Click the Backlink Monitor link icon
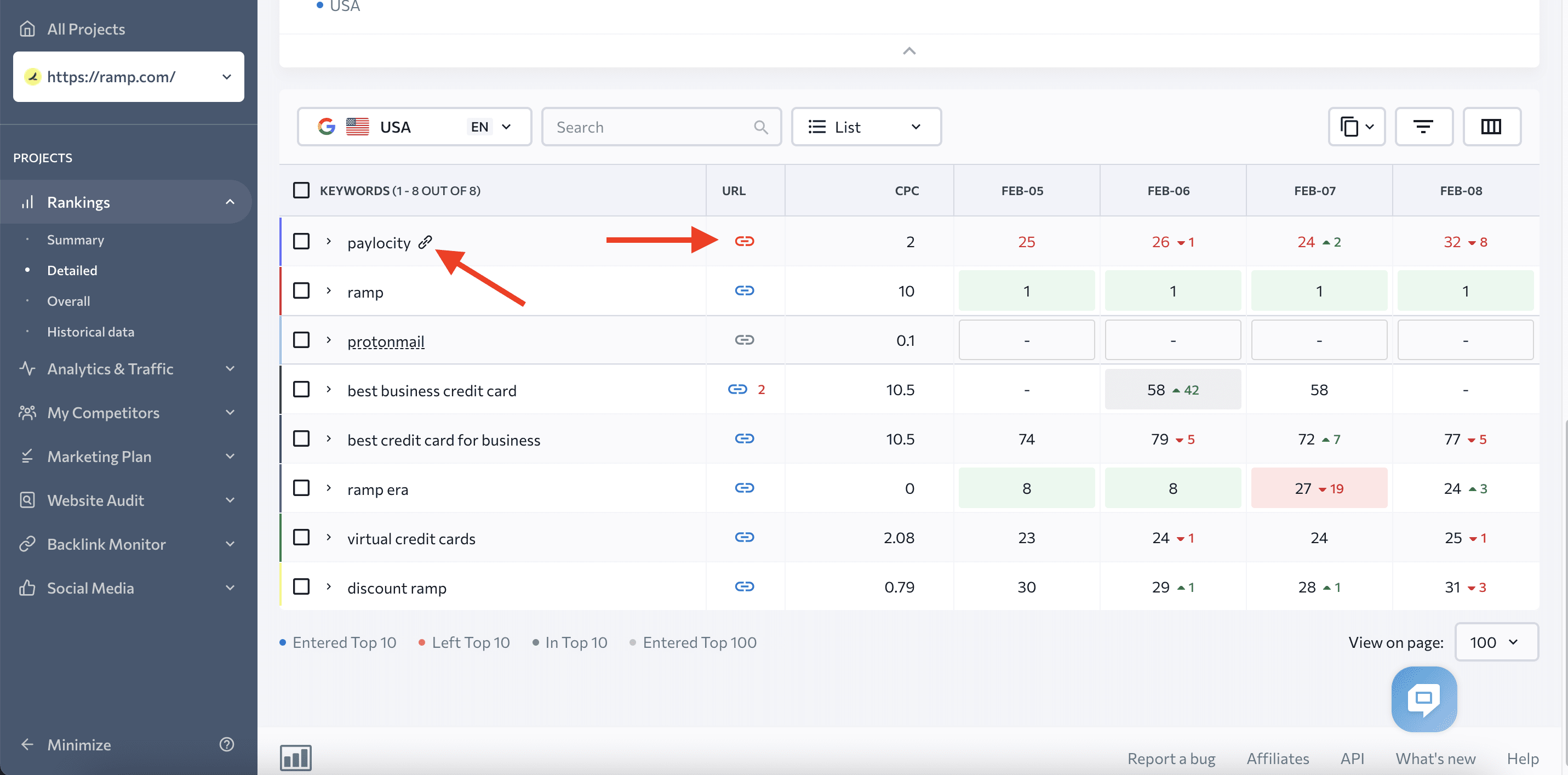Viewport: 1568px width, 775px height. click(27, 544)
